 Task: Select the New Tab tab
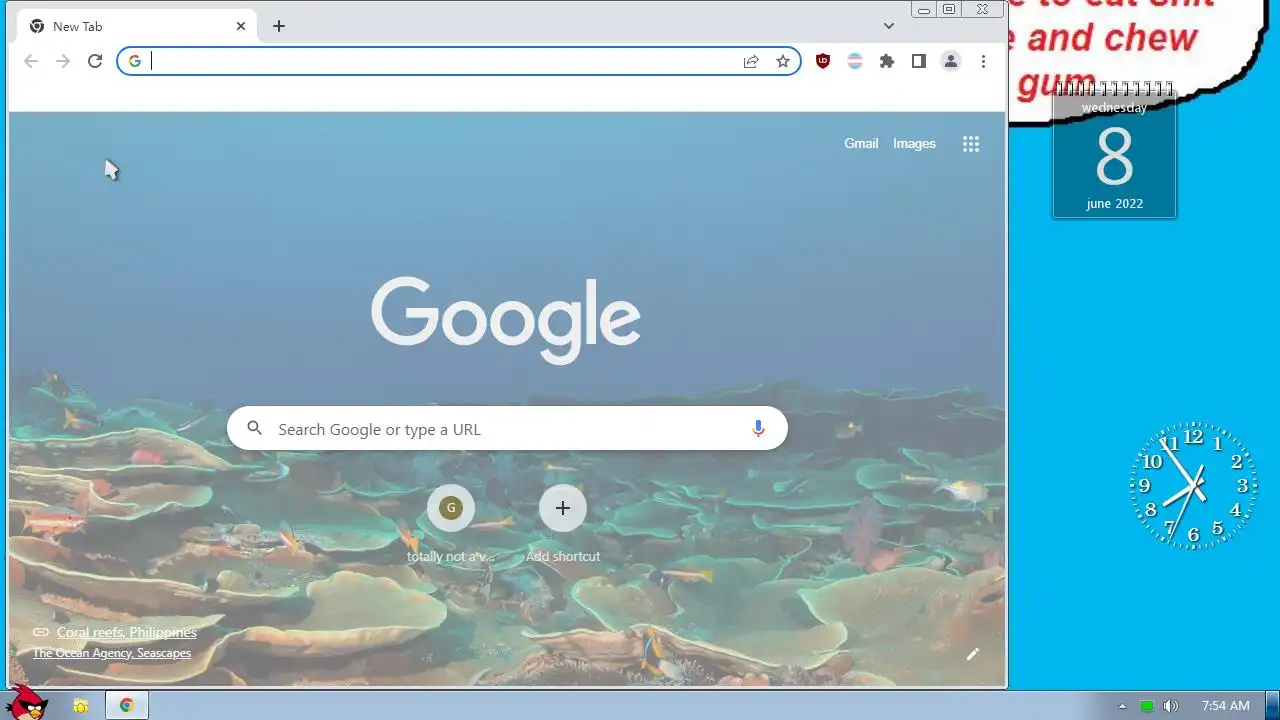pyautogui.click(x=137, y=26)
